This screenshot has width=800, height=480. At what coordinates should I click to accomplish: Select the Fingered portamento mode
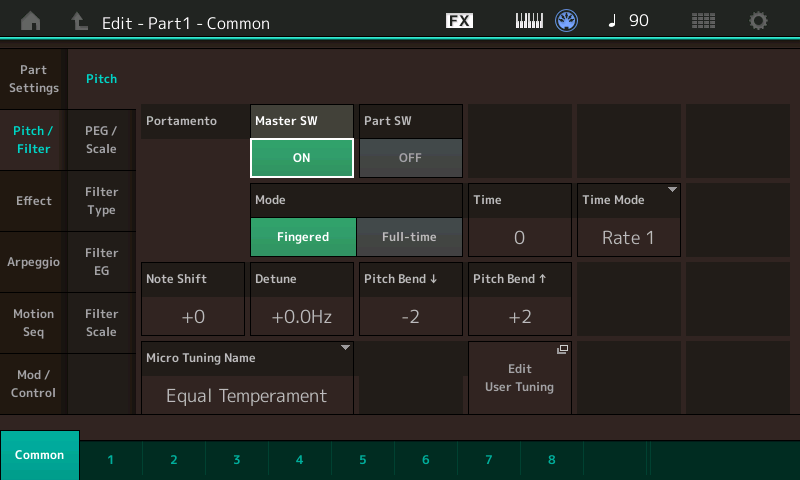tap(303, 237)
